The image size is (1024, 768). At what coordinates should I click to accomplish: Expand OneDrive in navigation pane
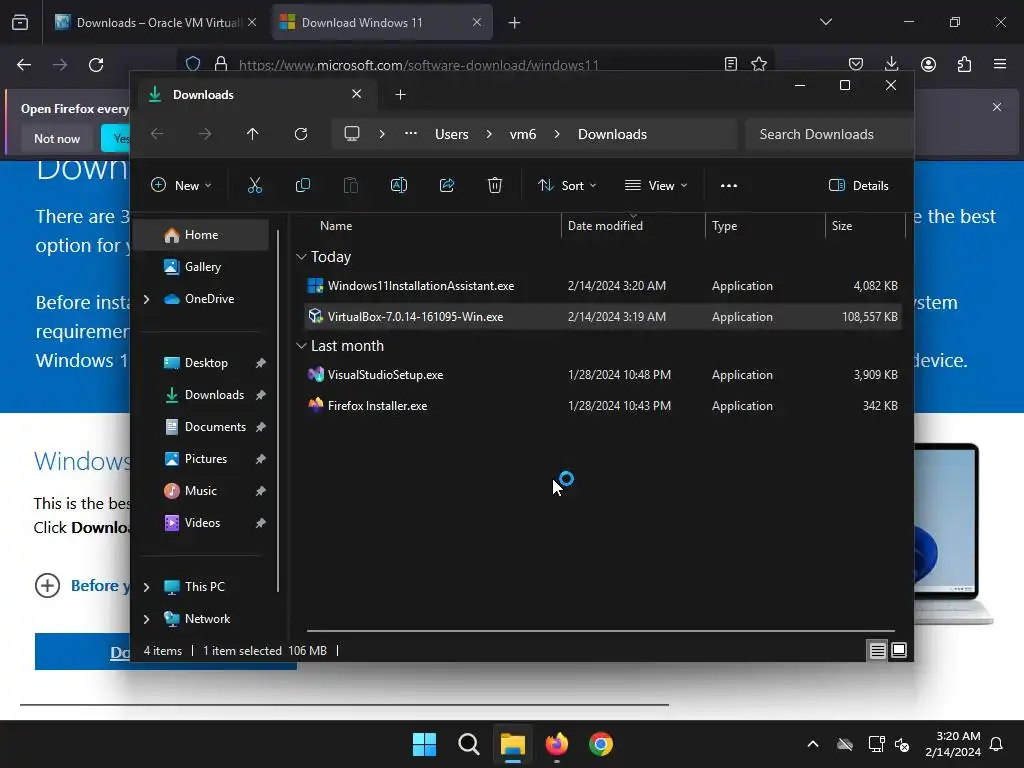[147, 299]
